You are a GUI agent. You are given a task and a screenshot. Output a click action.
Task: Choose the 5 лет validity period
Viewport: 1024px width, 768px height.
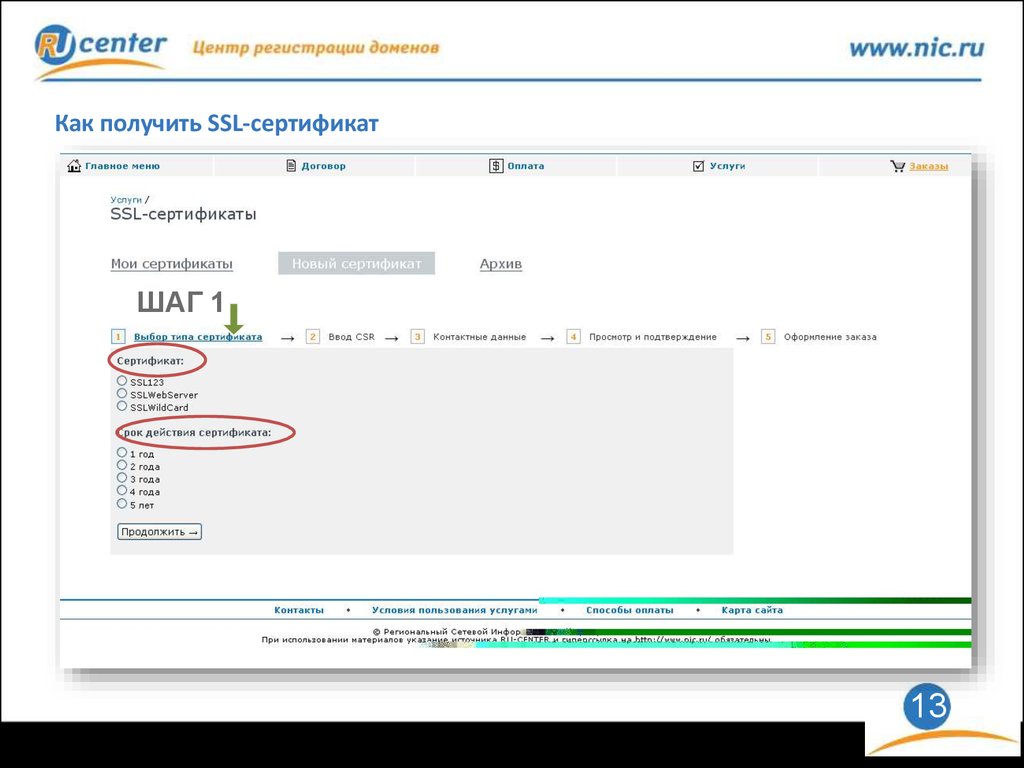point(122,504)
